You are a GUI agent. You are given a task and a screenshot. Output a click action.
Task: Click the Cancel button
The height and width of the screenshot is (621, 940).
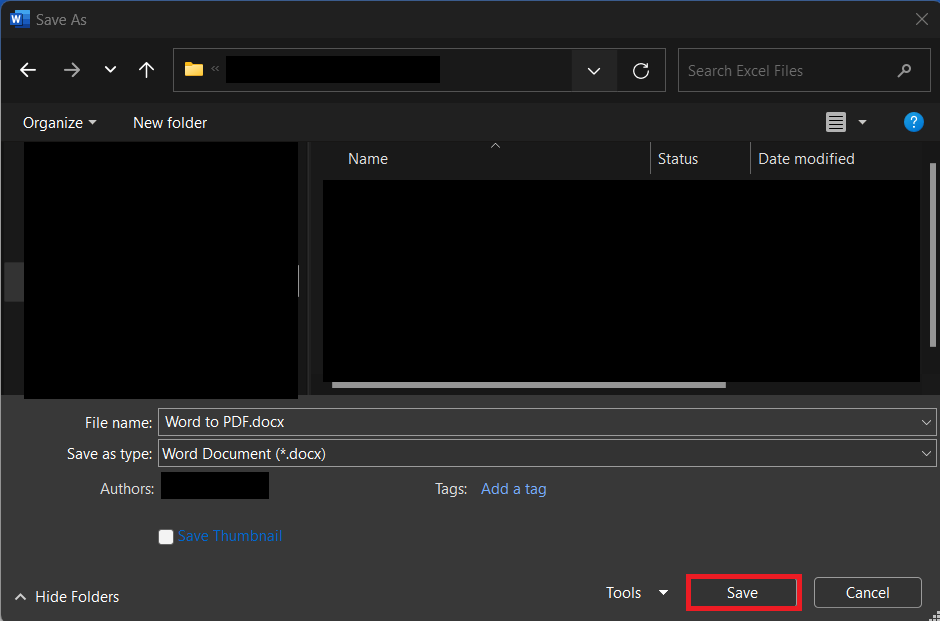(867, 593)
